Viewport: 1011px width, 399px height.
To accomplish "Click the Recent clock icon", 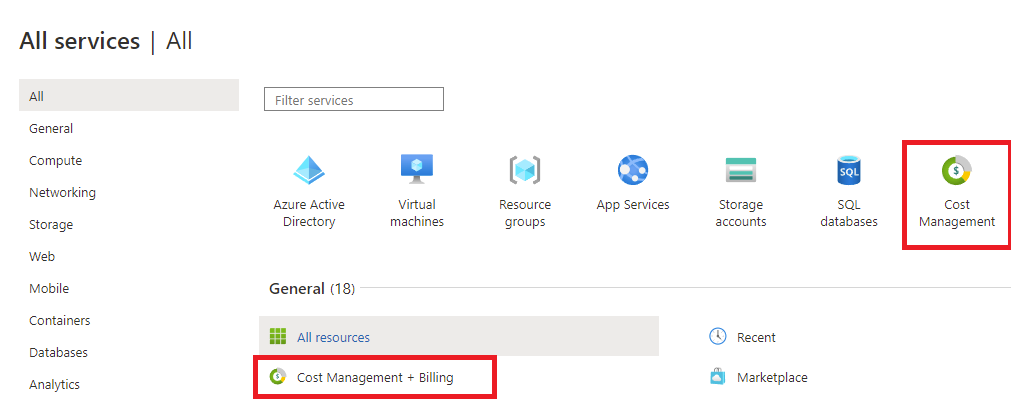I will (x=718, y=336).
